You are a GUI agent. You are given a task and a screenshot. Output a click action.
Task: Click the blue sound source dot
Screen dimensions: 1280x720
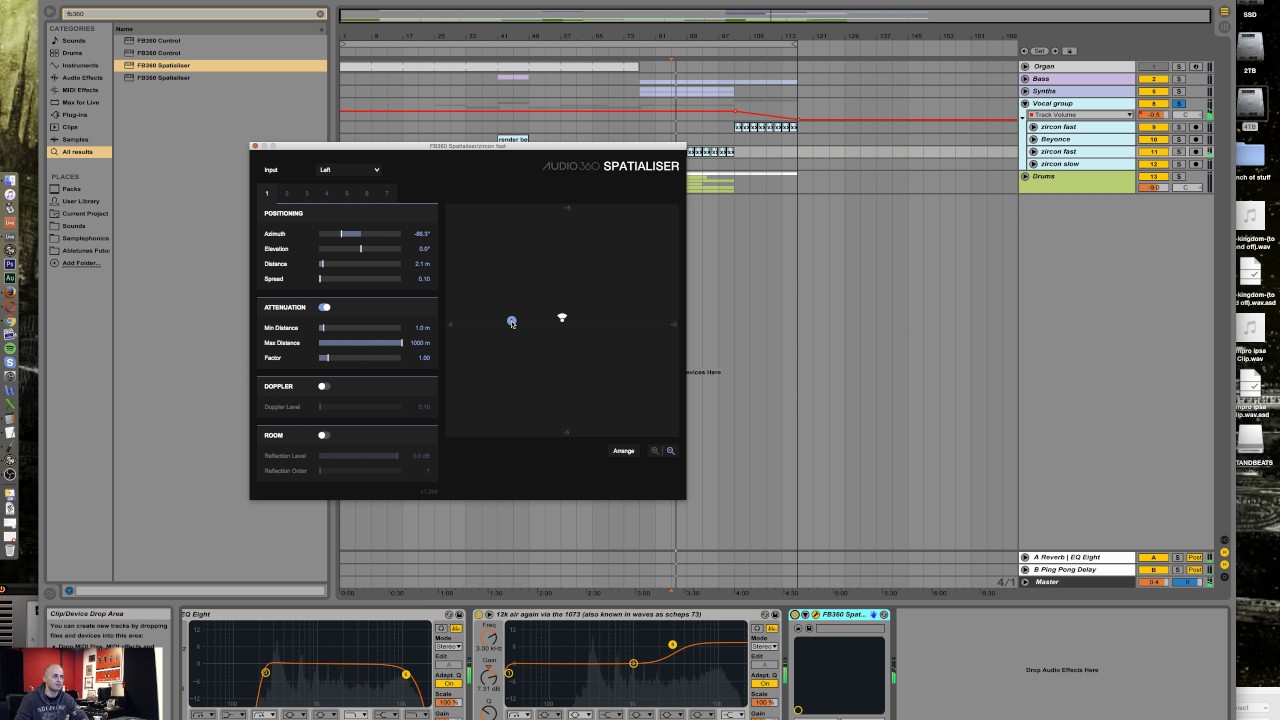pos(511,321)
